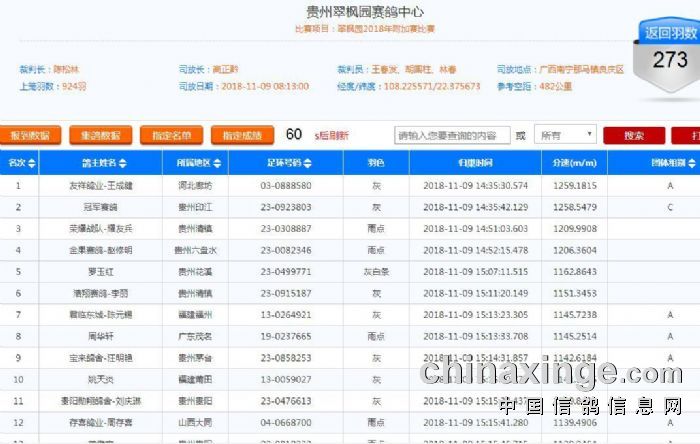The image size is (700, 444).
Task: Select the 罗玉红 table row
Action: click(x=100, y=271)
